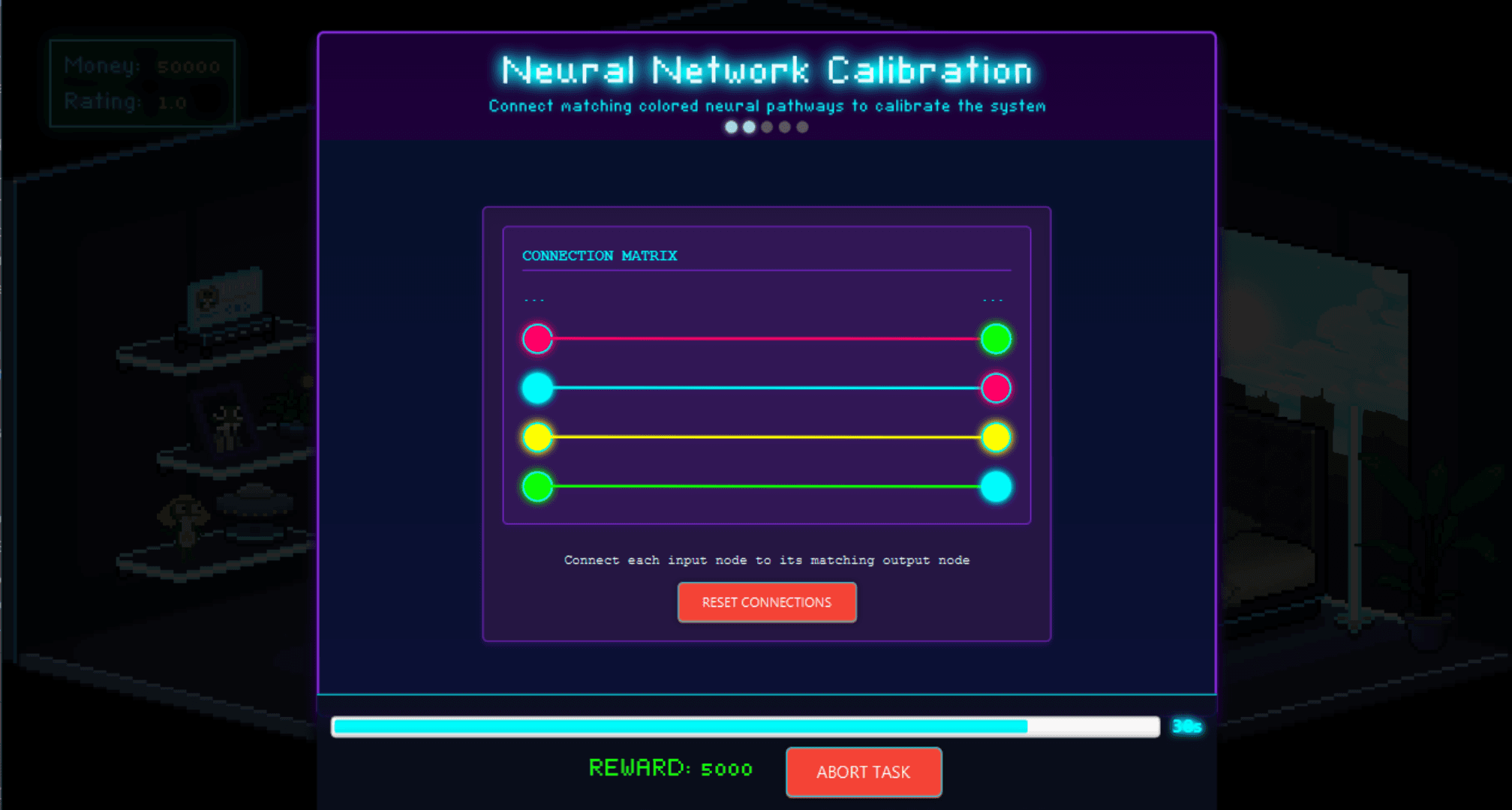This screenshot has height=810, width=1512.
Task: Select the cyan output node on right
Action: (996, 487)
